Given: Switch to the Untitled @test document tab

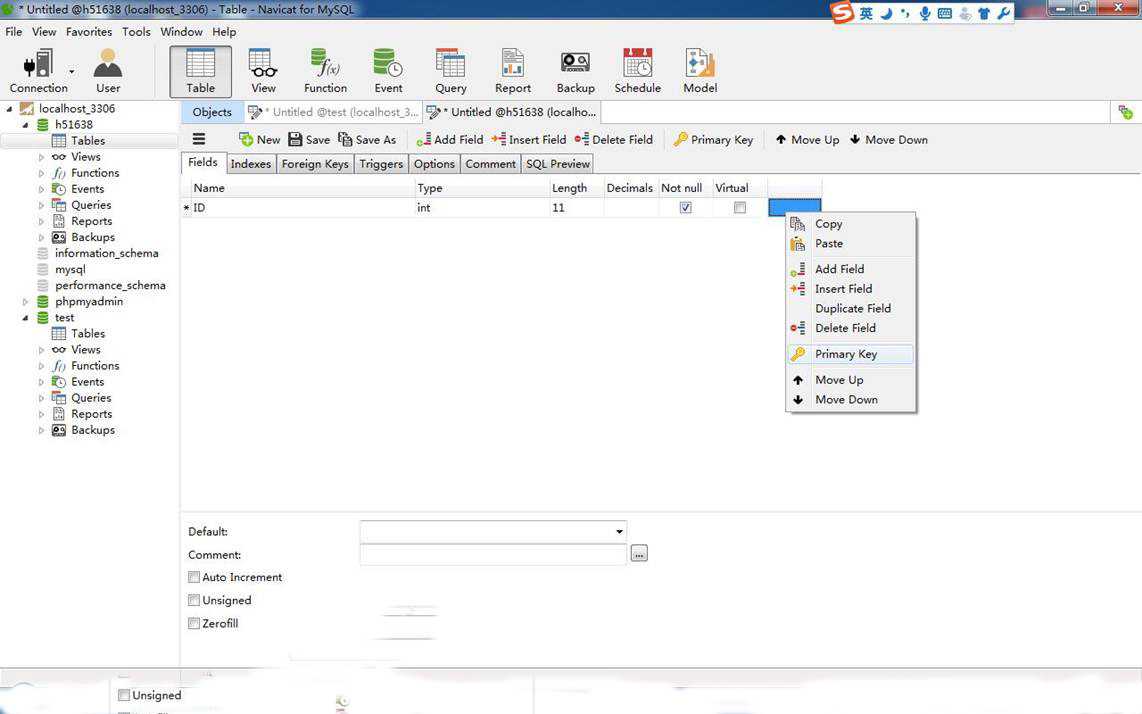Looking at the screenshot, I should pos(334,112).
